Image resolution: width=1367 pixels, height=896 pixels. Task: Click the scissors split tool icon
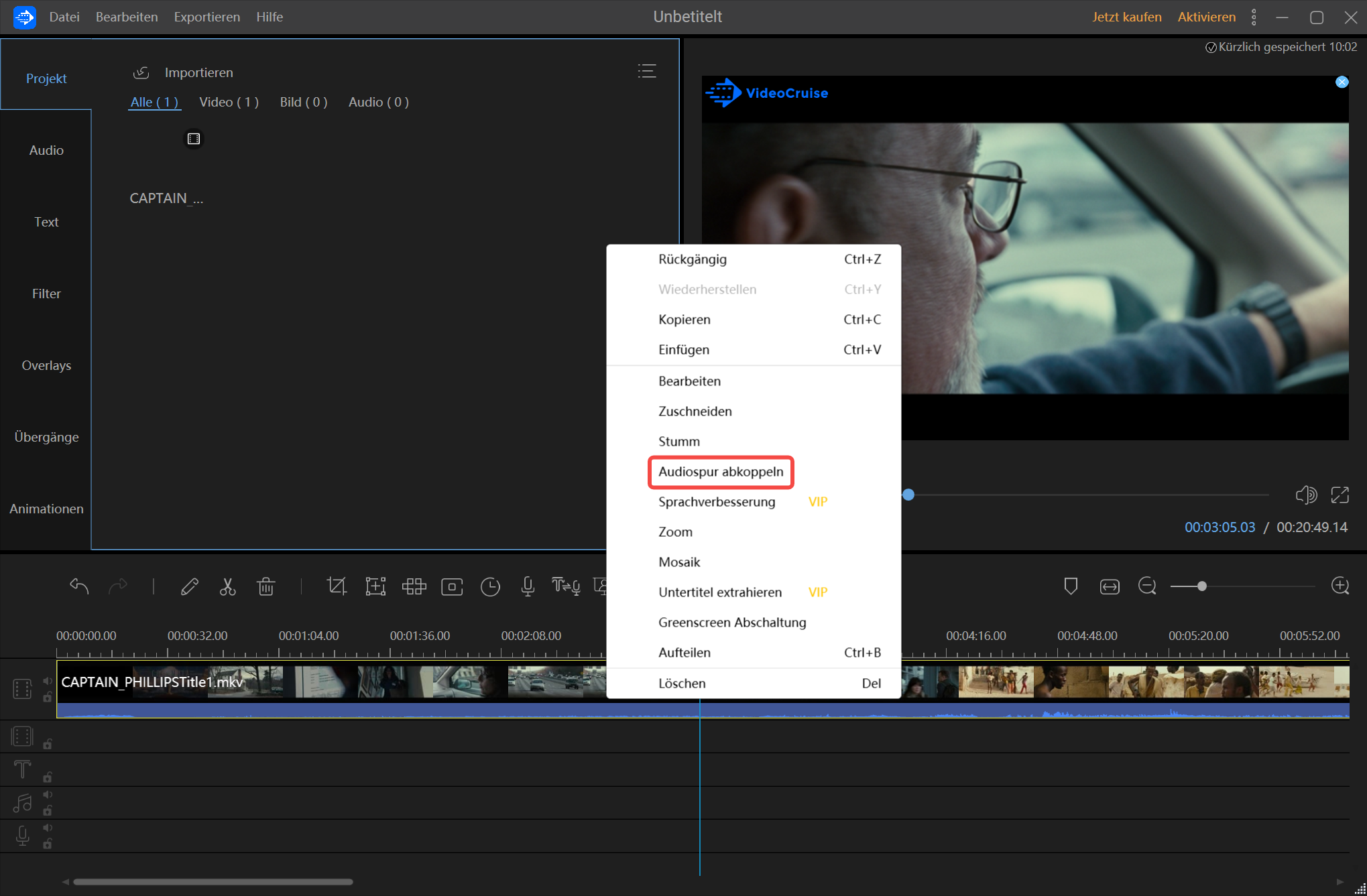click(x=227, y=587)
